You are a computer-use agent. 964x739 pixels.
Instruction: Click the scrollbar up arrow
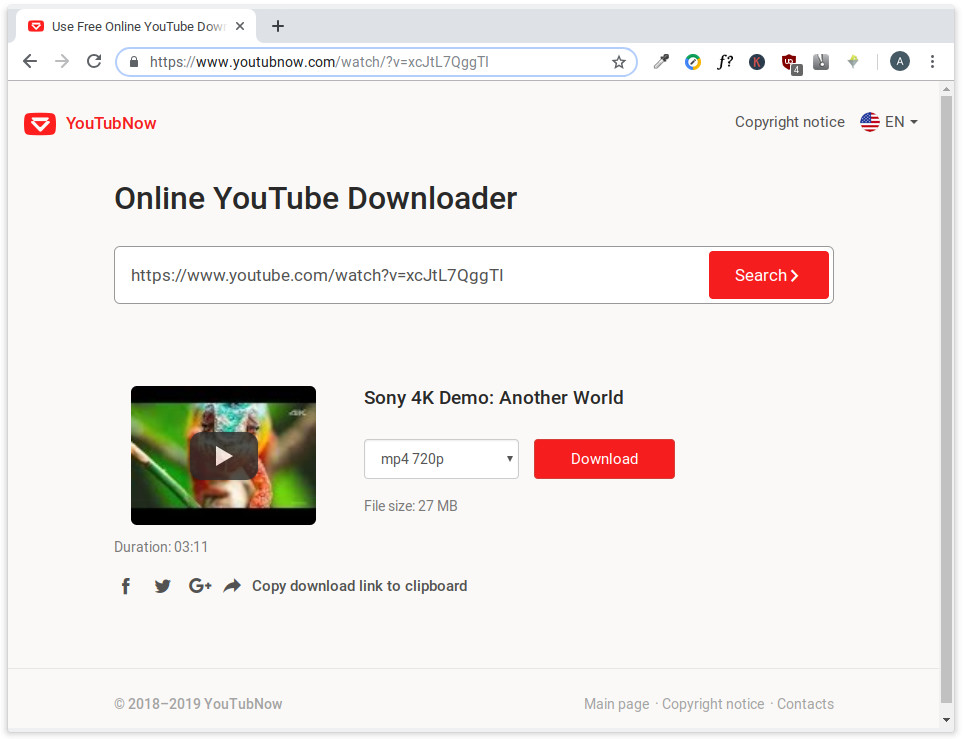tap(947, 89)
